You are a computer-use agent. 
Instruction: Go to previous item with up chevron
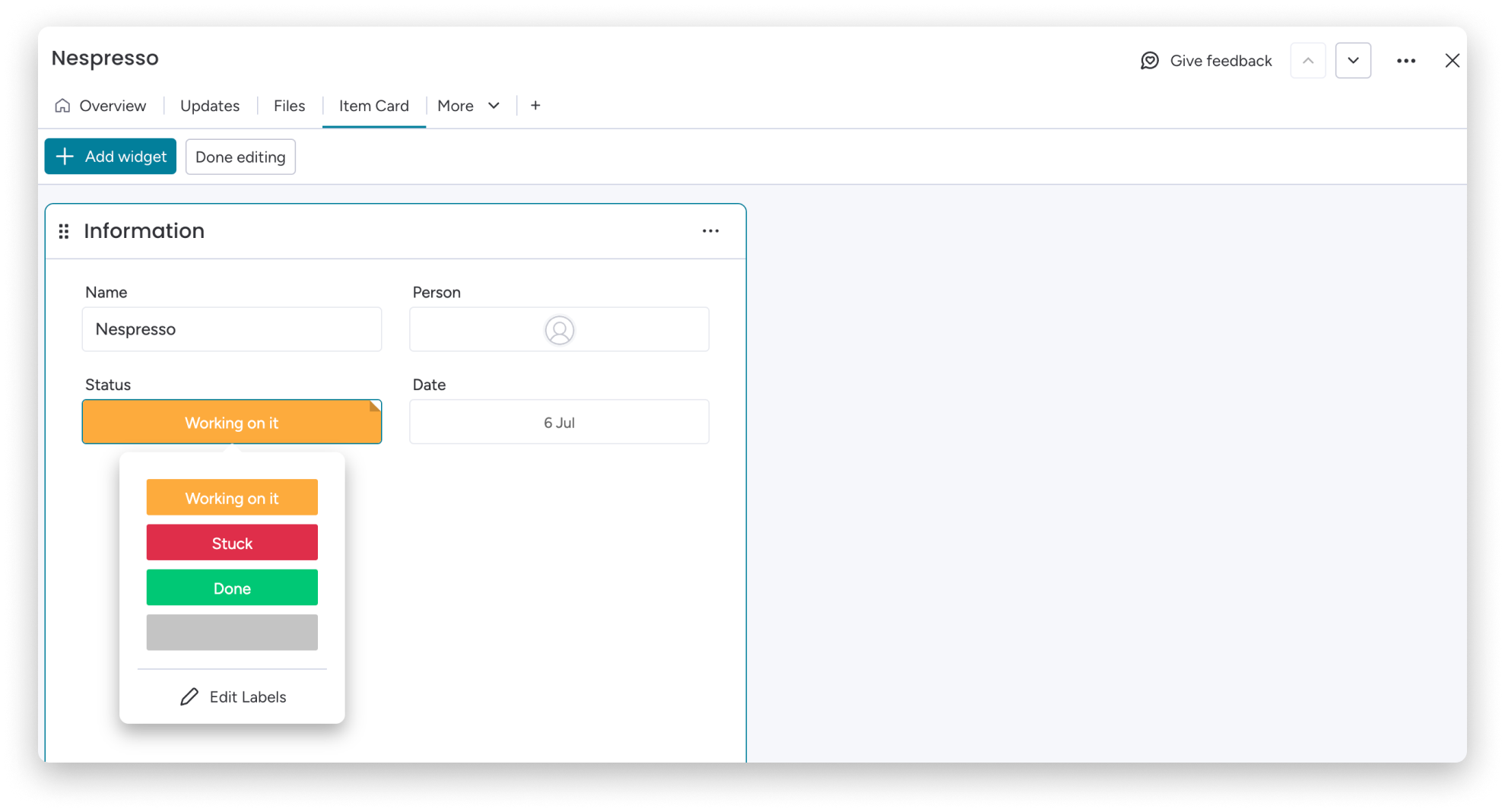coord(1308,61)
